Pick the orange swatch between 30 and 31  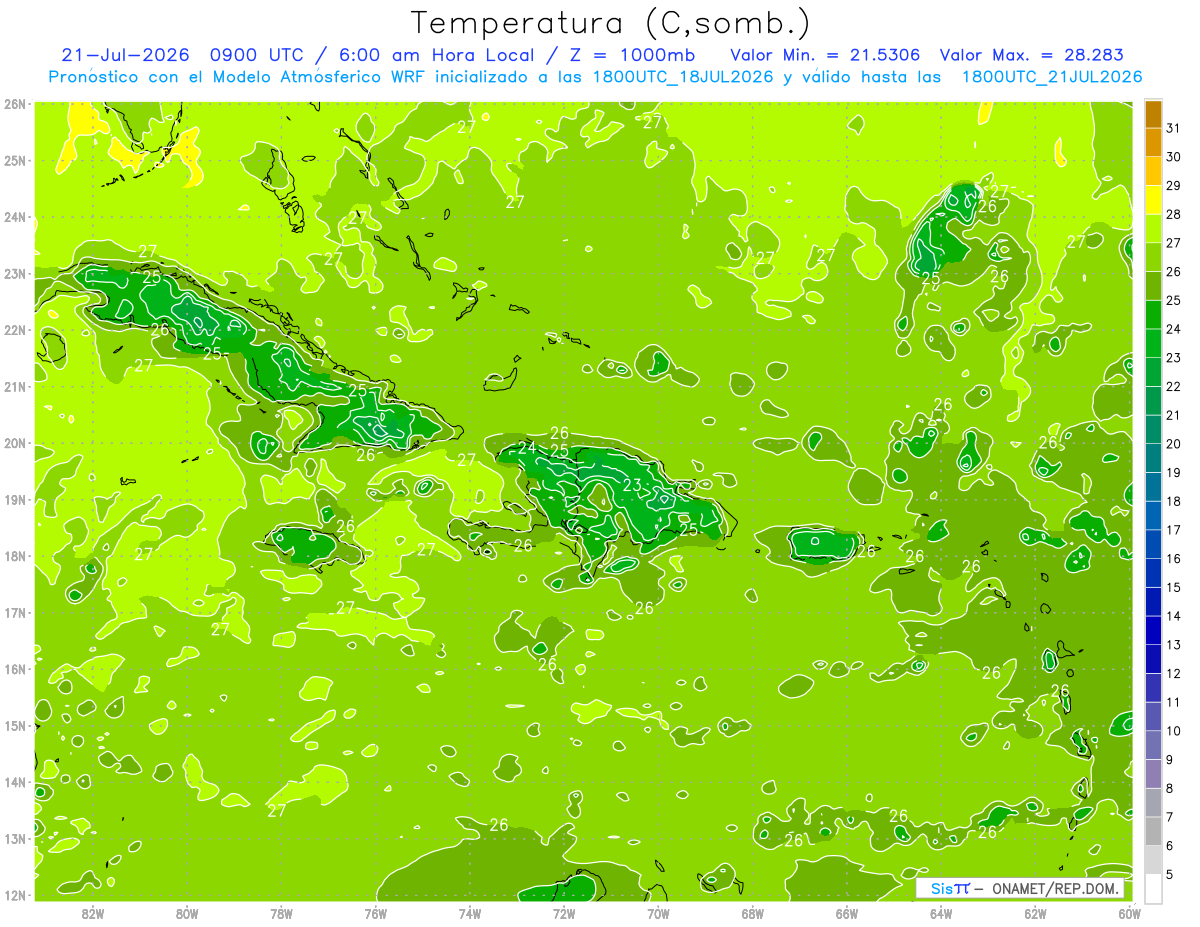pos(1154,143)
